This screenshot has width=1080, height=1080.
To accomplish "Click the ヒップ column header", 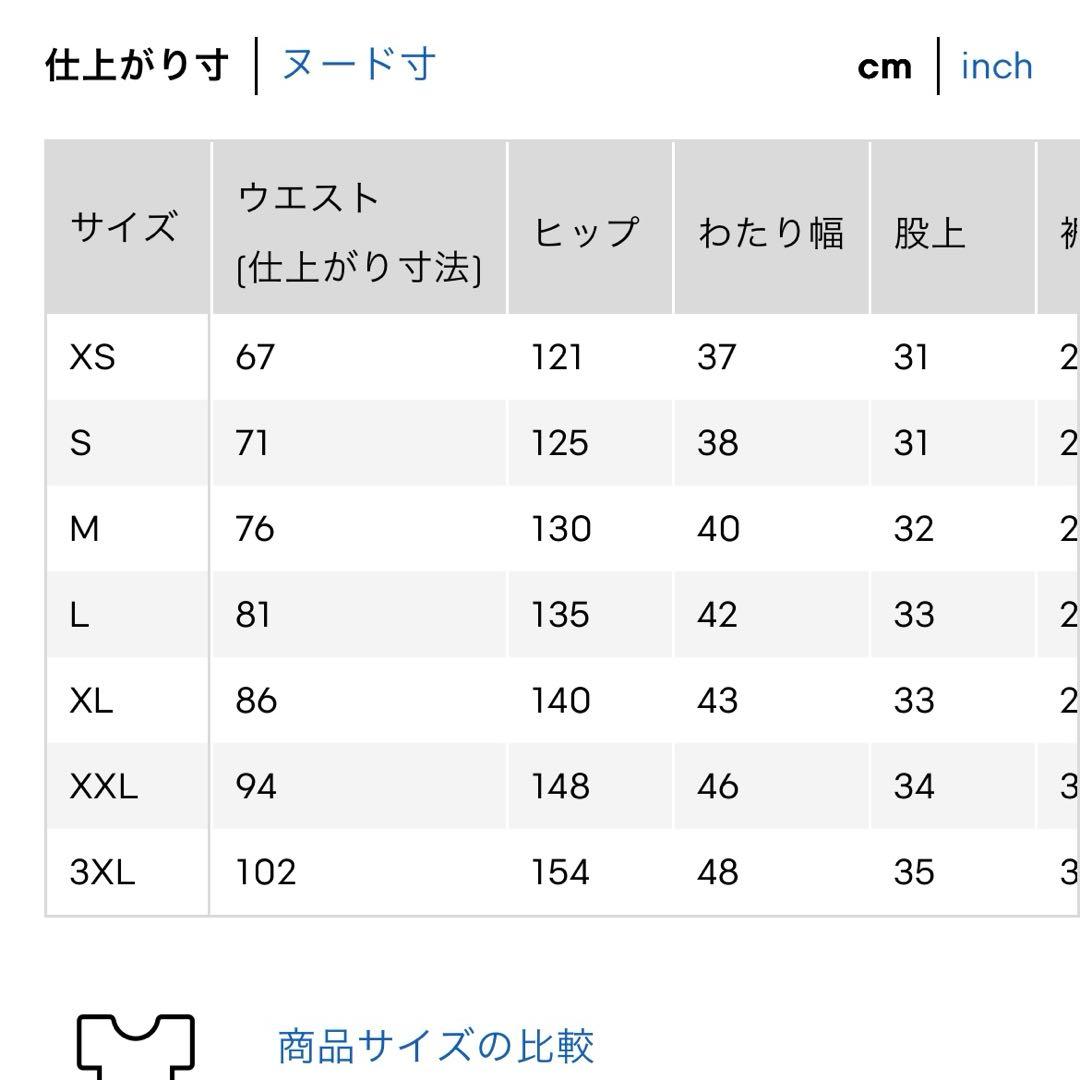I will pos(586,232).
